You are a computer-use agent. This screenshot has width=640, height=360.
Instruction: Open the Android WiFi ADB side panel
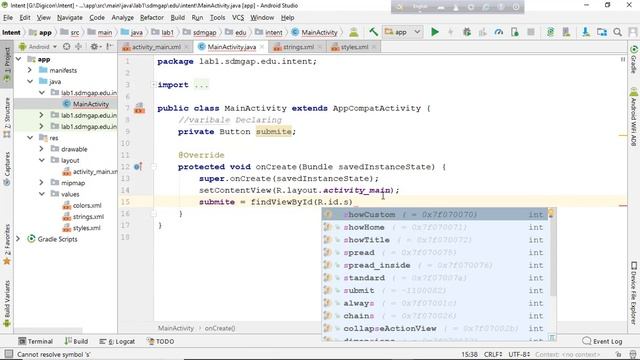(x=633, y=117)
